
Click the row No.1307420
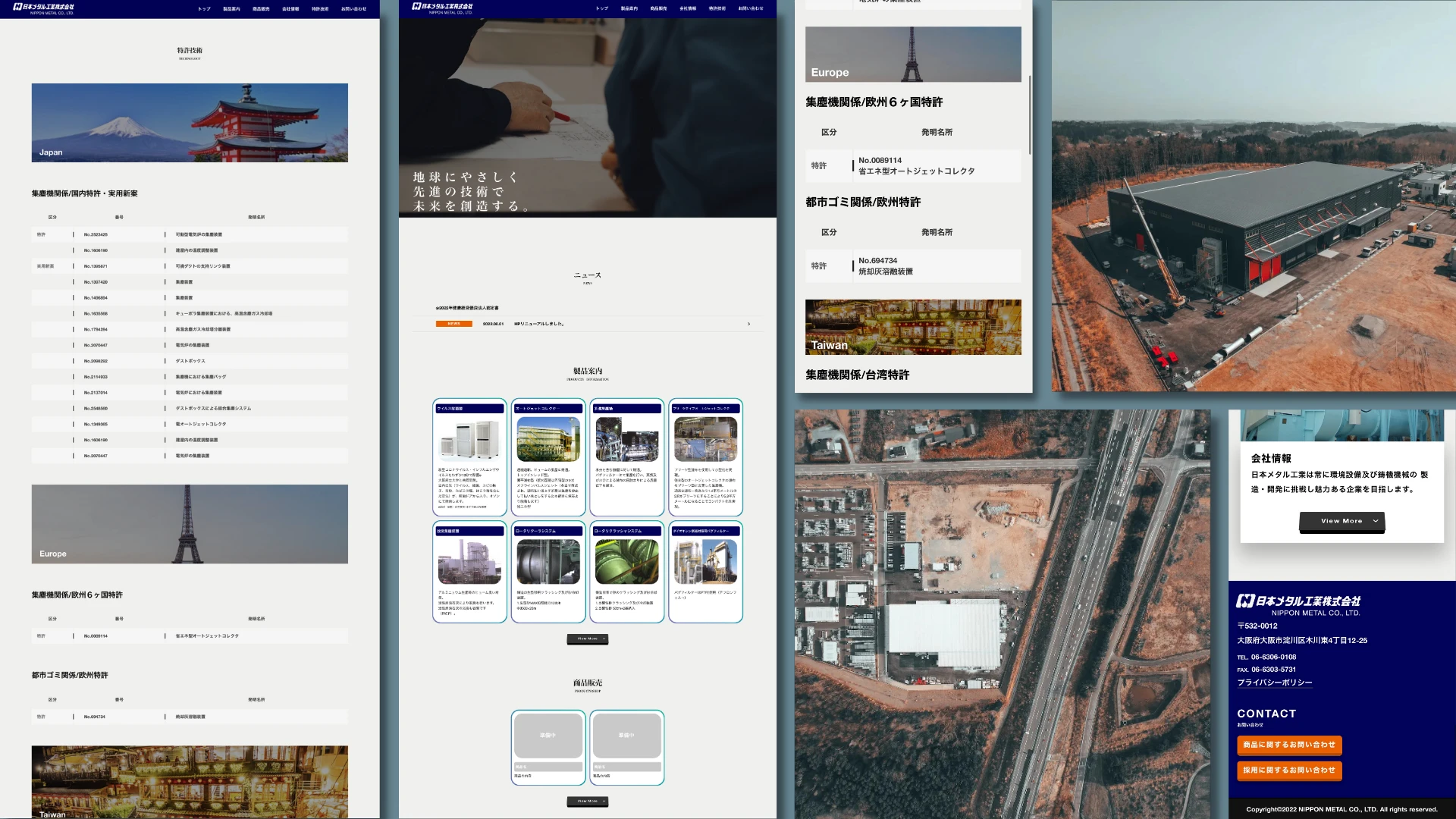(190, 282)
